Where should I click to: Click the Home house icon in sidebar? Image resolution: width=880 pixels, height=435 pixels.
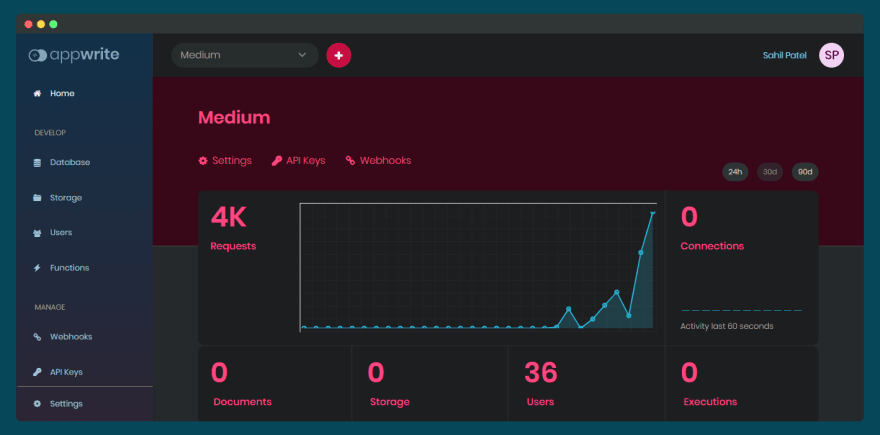point(37,94)
